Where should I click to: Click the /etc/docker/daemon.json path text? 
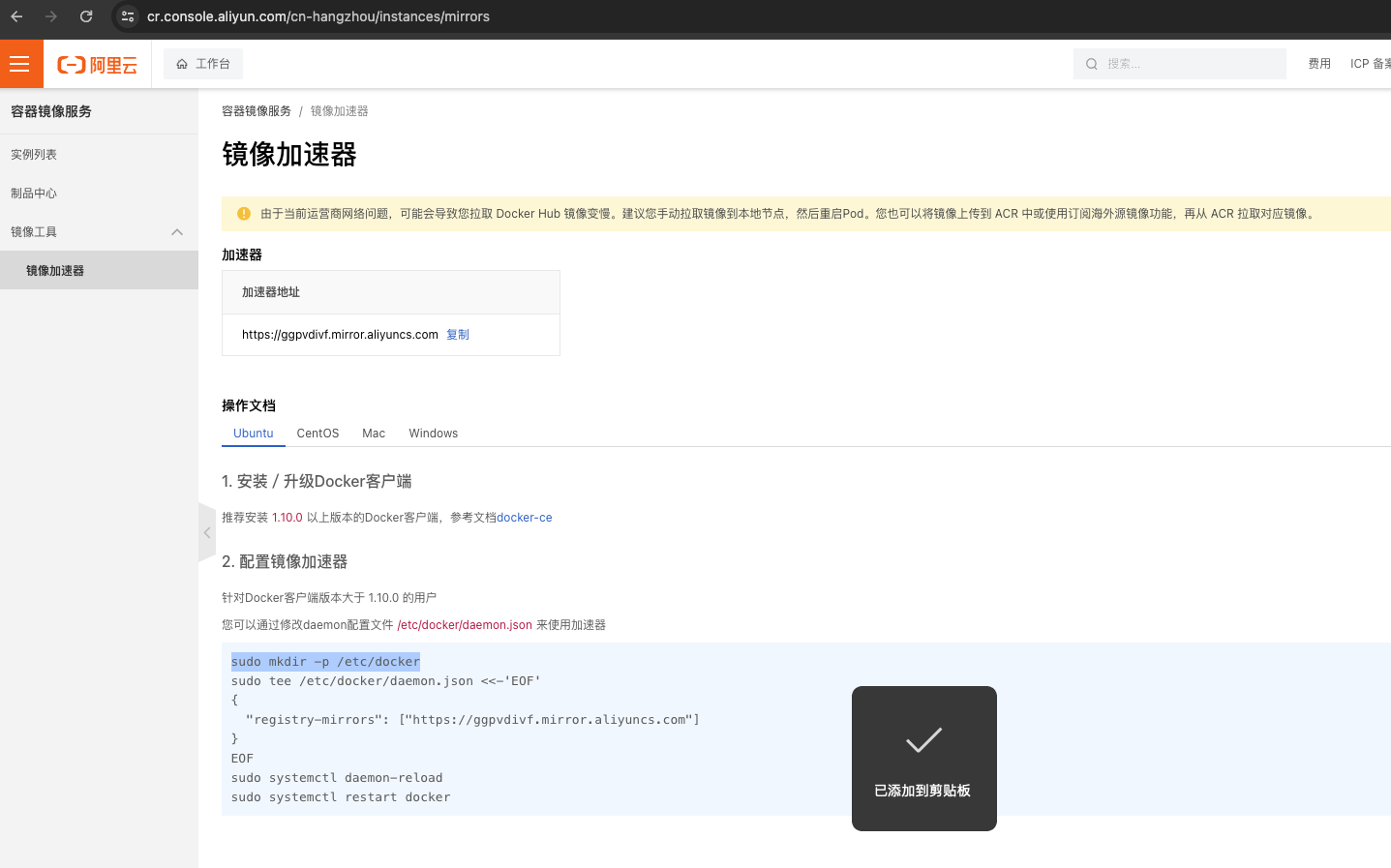pyautogui.click(x=465, y=625)
